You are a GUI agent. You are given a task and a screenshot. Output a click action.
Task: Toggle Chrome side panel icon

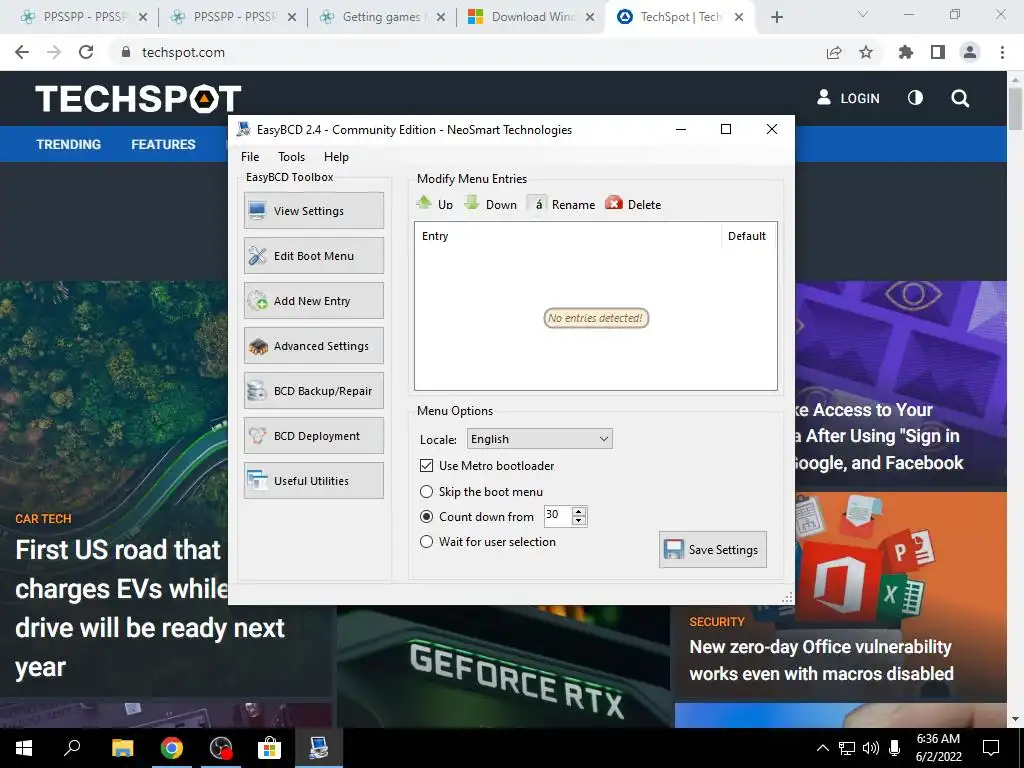click(x=938, y=52)
